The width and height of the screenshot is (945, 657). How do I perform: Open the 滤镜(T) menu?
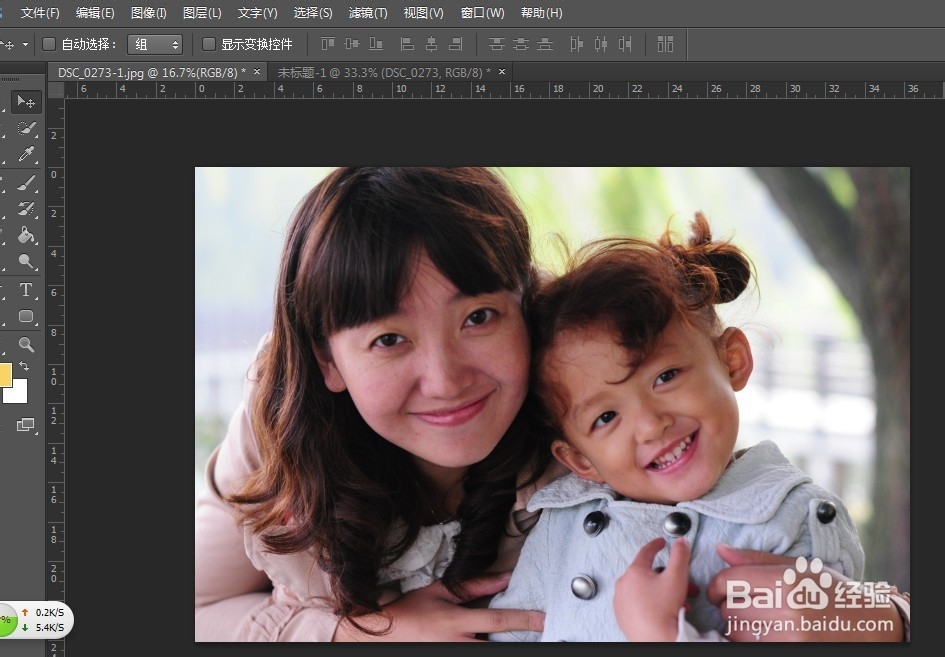(x=368, y=13)
